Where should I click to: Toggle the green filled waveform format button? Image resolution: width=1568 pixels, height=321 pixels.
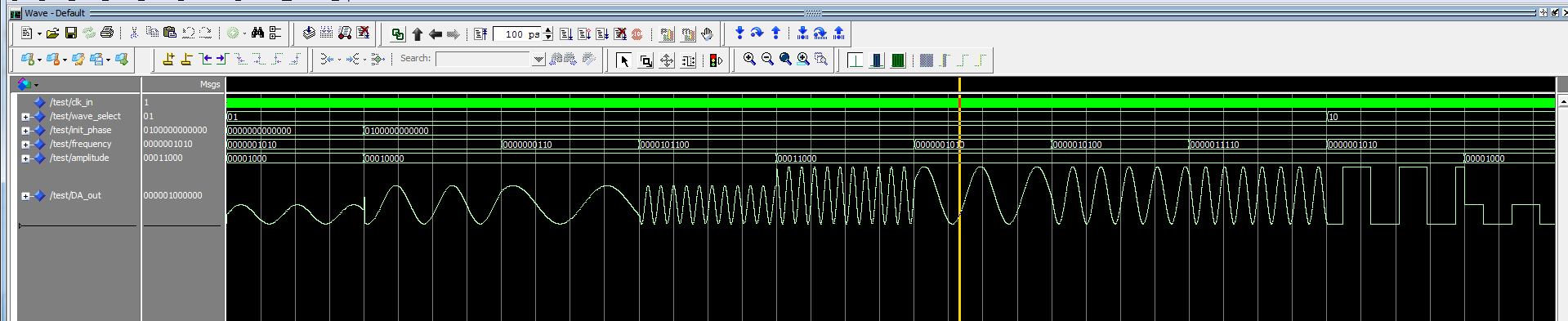point(898,60)
